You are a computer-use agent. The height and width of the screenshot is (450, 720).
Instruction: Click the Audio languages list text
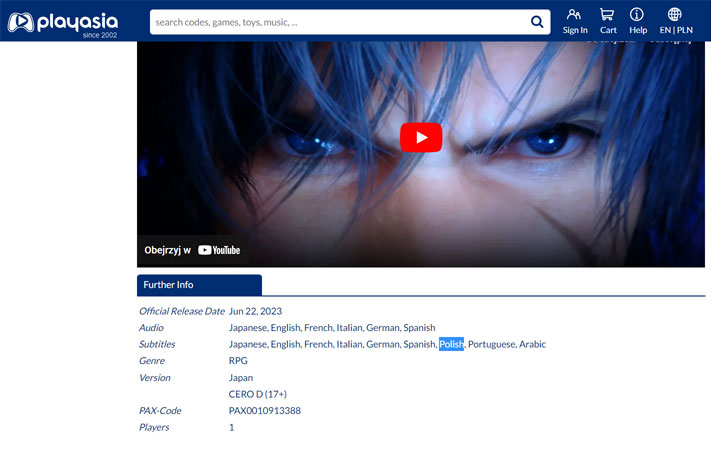click(332, 328)
